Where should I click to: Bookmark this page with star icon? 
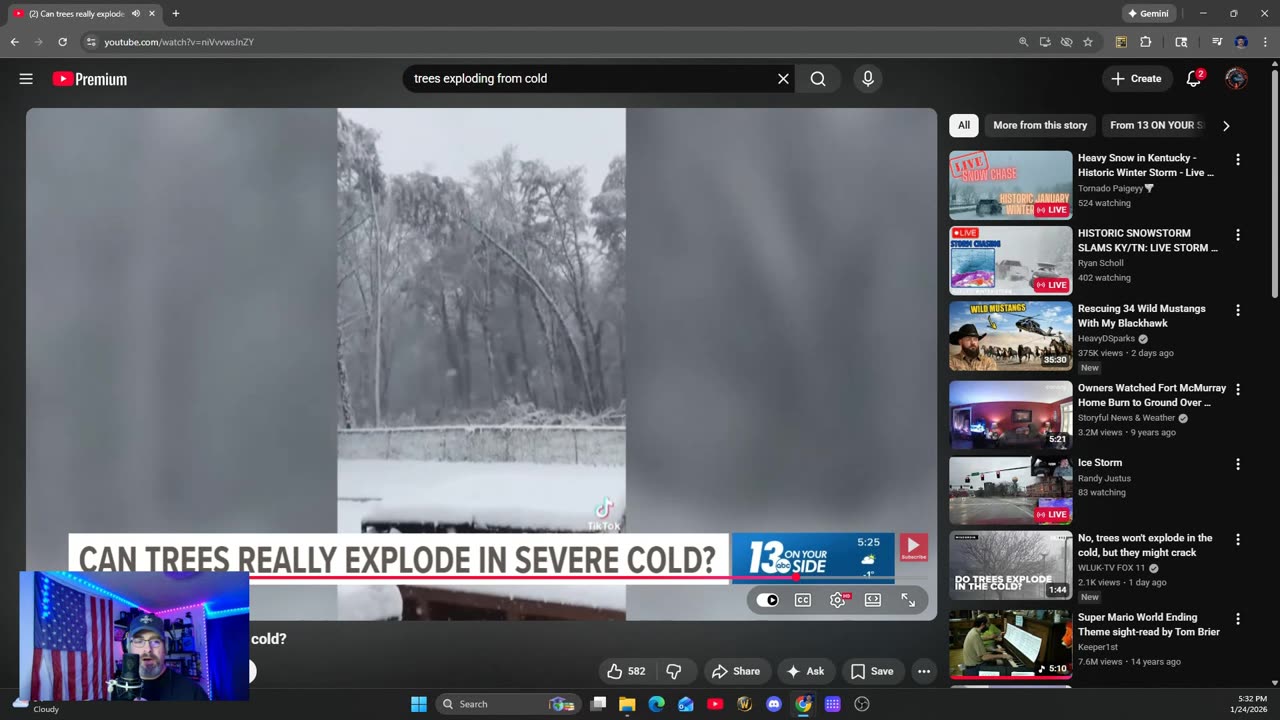coord(1088,42)
